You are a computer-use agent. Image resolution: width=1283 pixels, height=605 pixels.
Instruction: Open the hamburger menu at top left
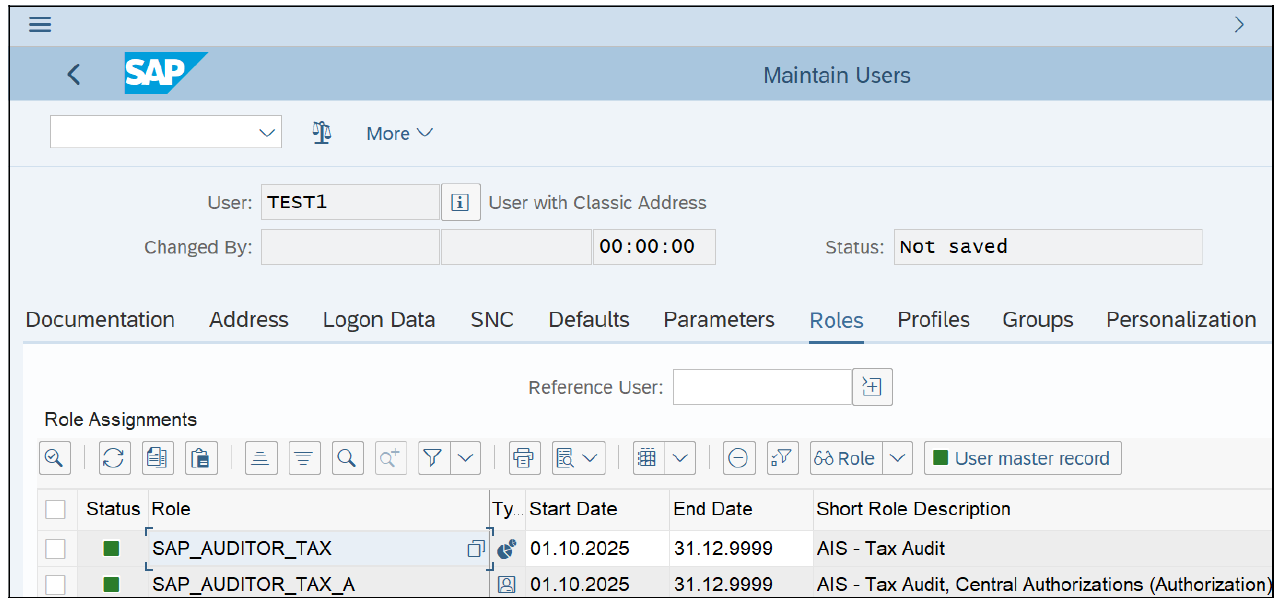click(x=40, y=24)
